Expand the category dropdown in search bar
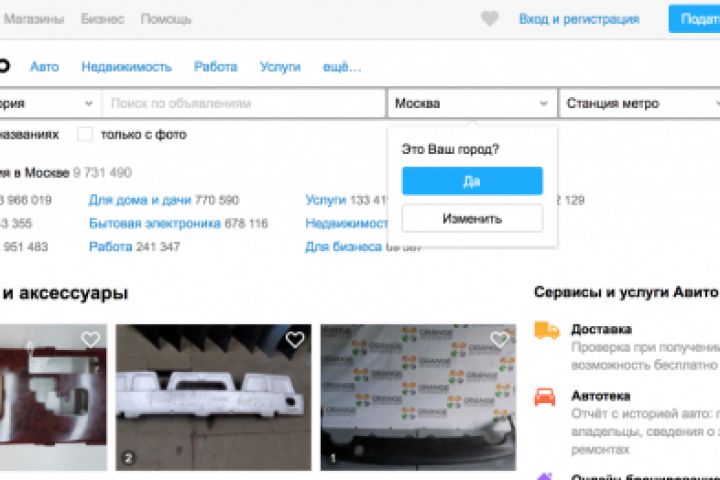This screenshot has width=720, height=480. pos(50,103)
